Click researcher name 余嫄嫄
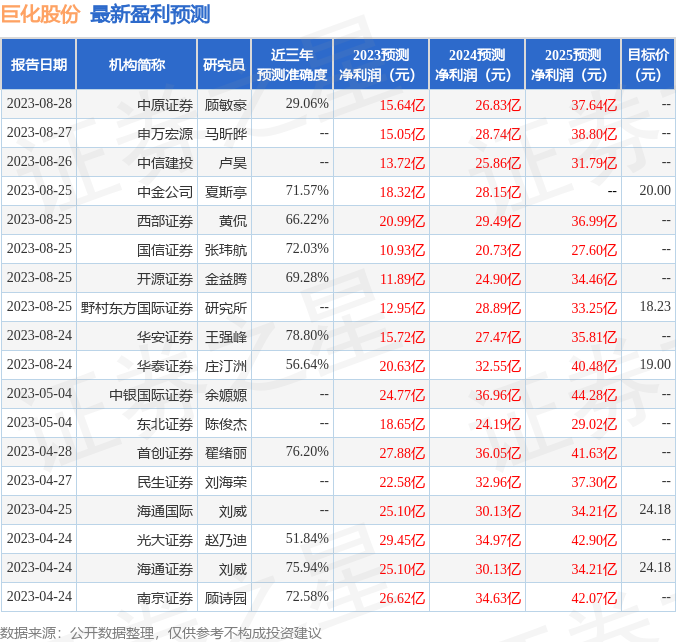676x642 pixels. pyautogui.click(x=225, y=395)
